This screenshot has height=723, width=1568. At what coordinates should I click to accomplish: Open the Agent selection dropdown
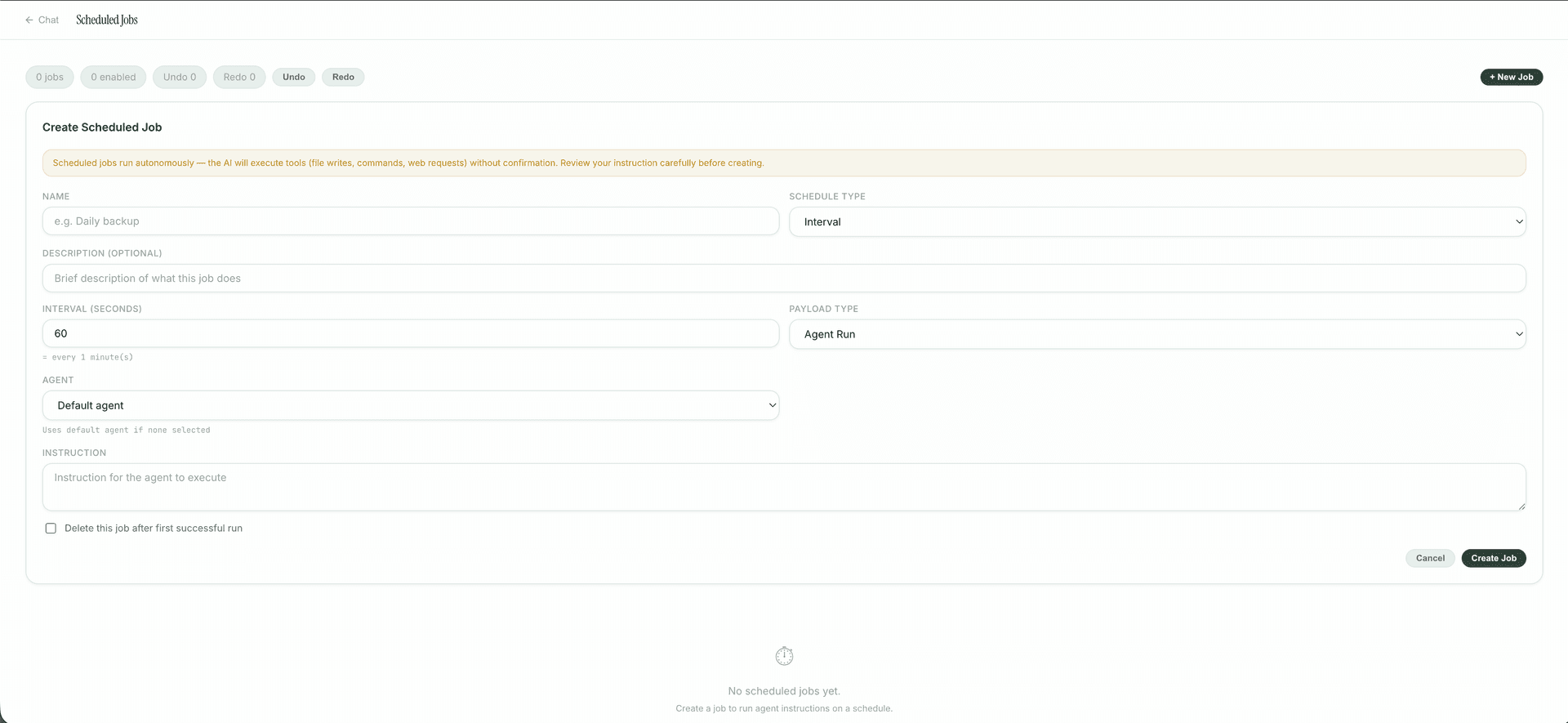click(x=410, y=406)
